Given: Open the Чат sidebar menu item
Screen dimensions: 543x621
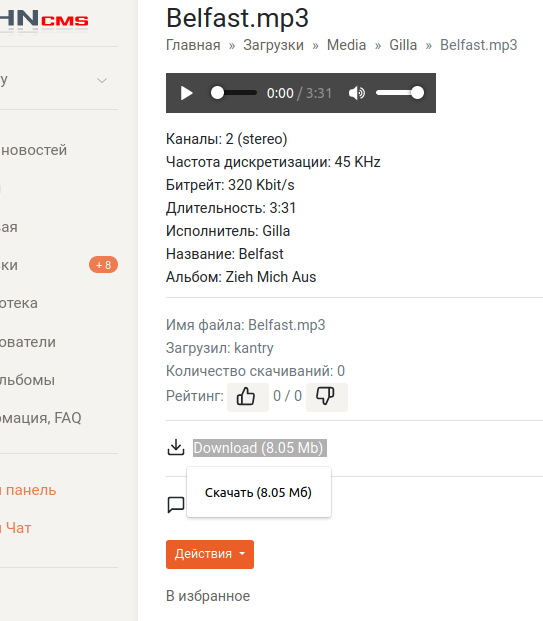Looking at the screenshot, I should point(16,528).
